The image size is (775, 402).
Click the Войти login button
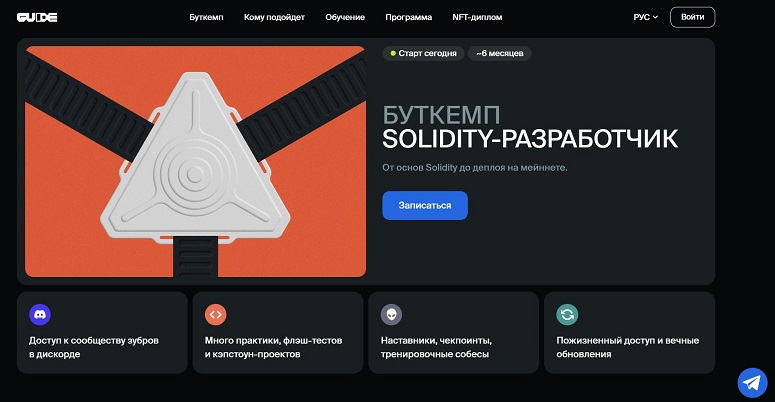tap(692, 17)
